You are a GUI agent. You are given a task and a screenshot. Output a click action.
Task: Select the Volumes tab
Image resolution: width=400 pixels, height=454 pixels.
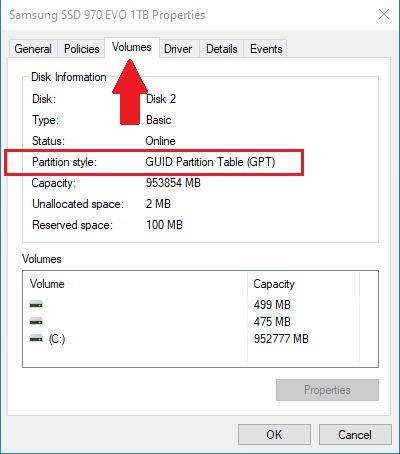click(x=132, y=47)
